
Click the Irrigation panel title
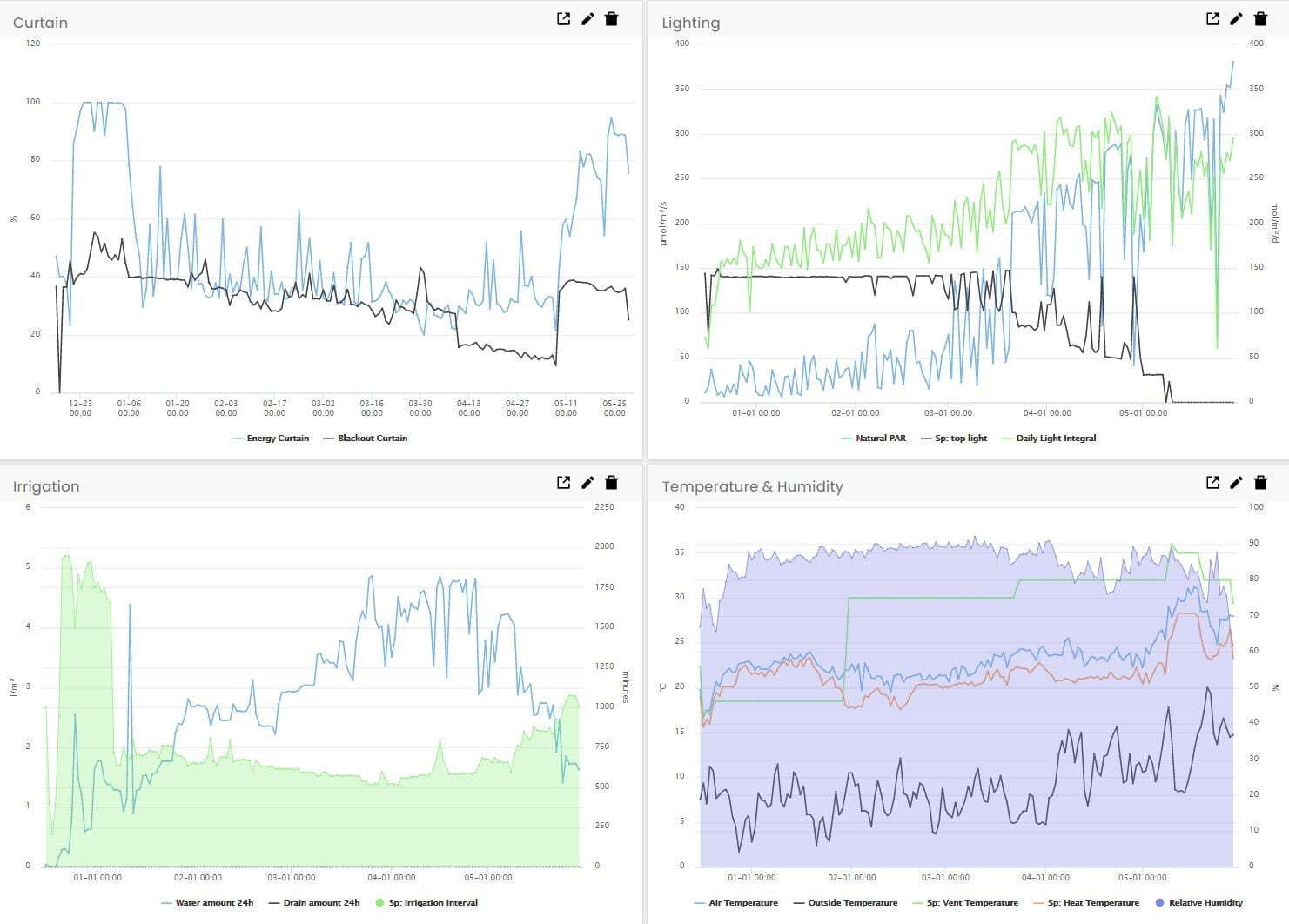[x=46, y=486]
